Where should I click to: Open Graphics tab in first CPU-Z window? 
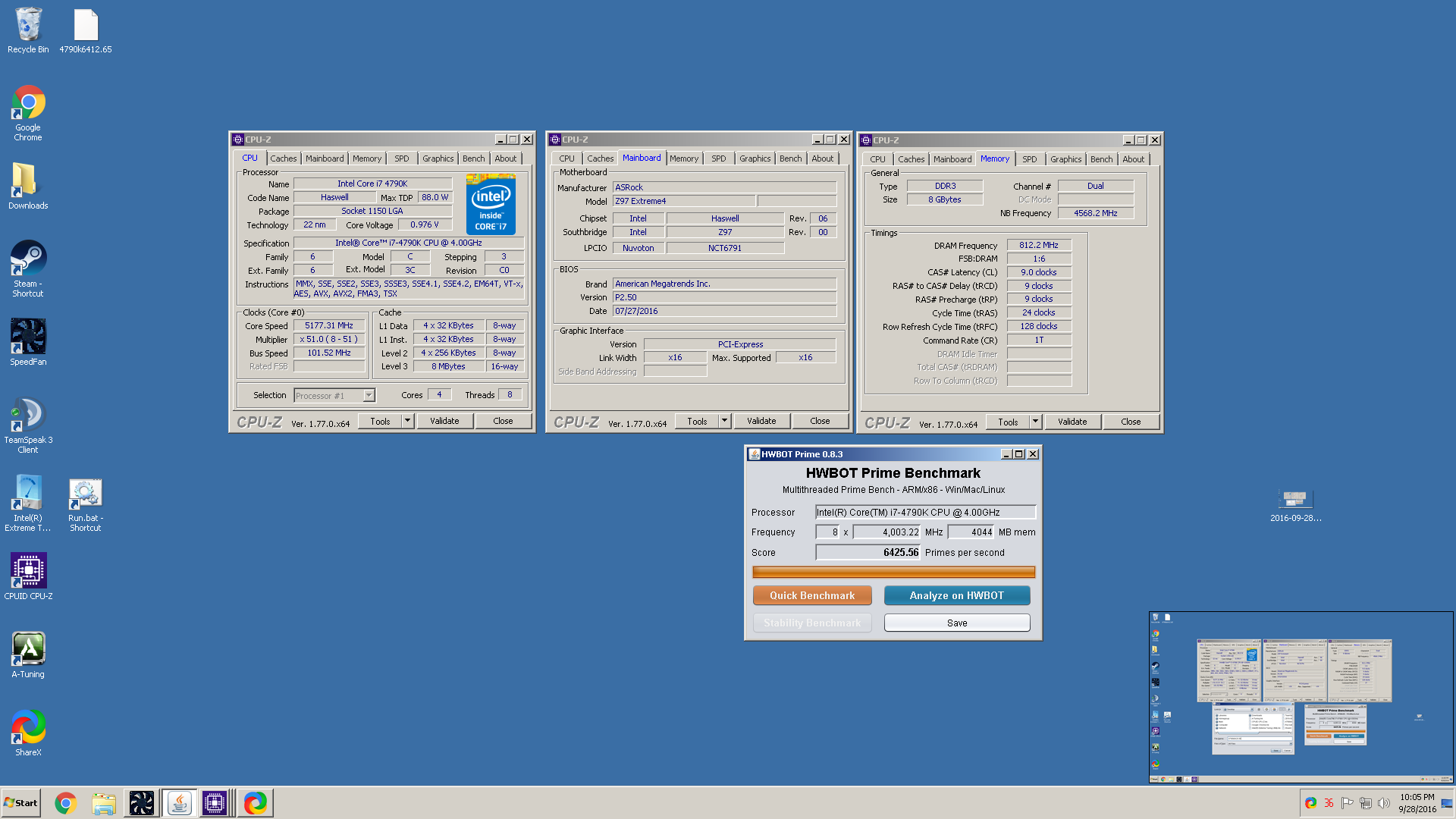tap(438, 158)
